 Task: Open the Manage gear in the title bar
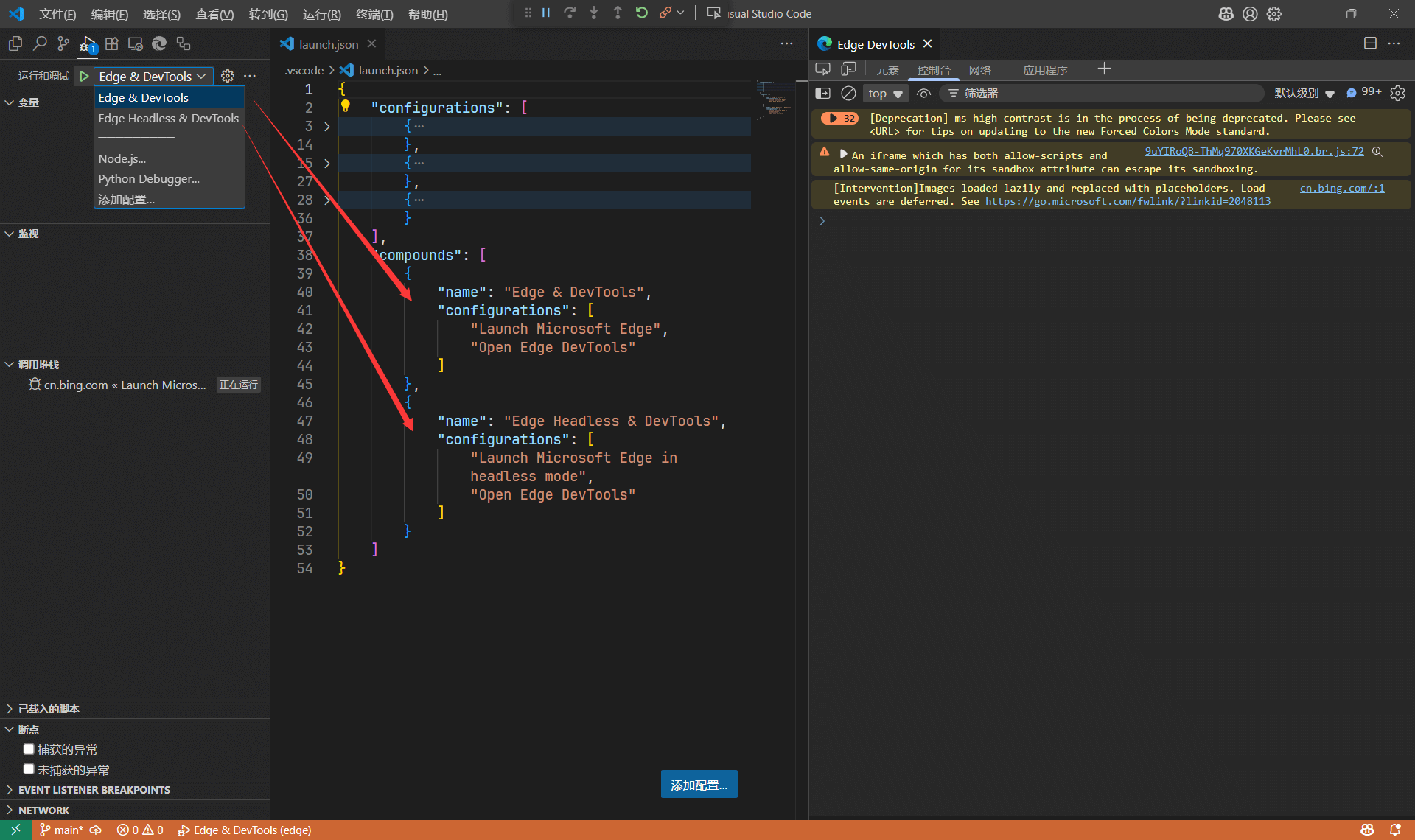[1274, 13]
